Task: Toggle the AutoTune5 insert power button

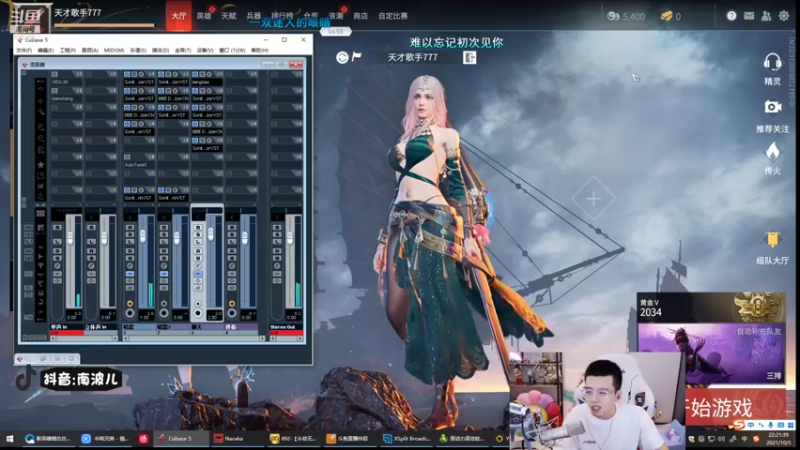Action: [127, 157]
